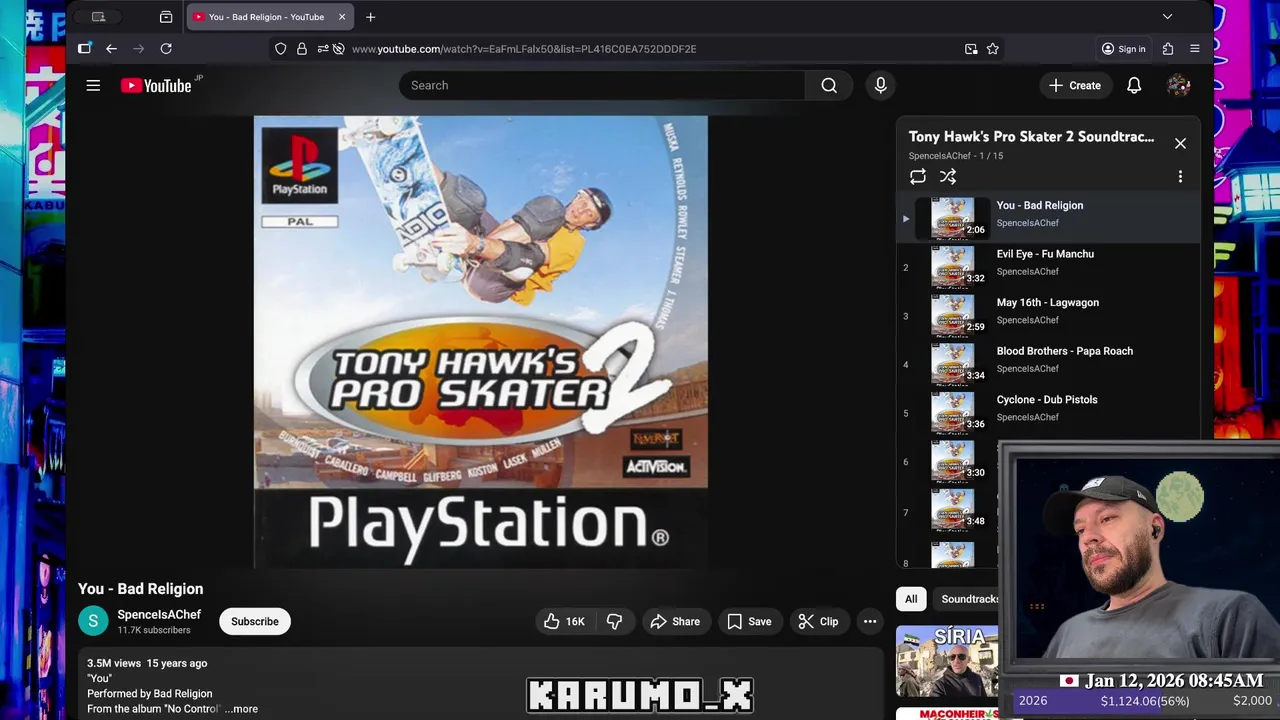Bookmark this page with the star
The height and width of the screenshot is (720, 1280).
tap(993, 49)
